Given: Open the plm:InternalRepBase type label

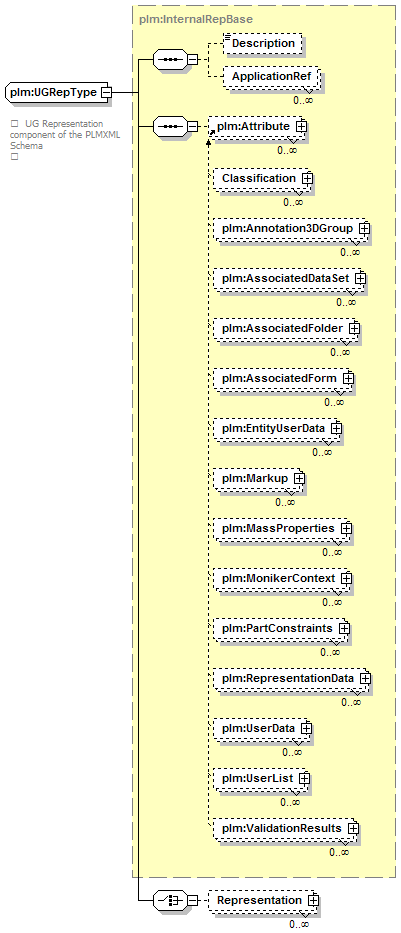Looking at the screenshot, I should 196,19.
